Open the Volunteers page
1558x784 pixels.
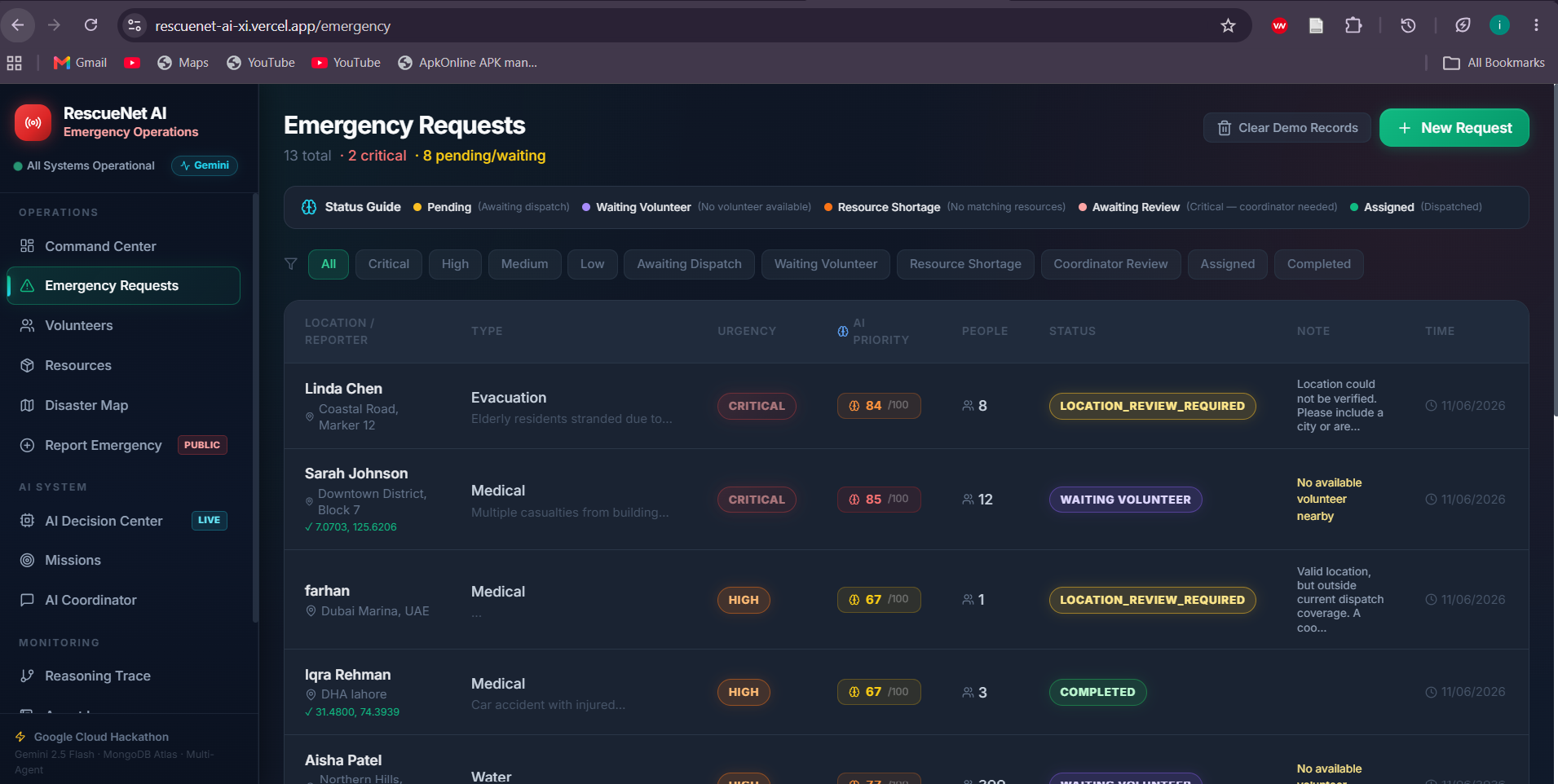pyautogui.click(x=123, y=325)
